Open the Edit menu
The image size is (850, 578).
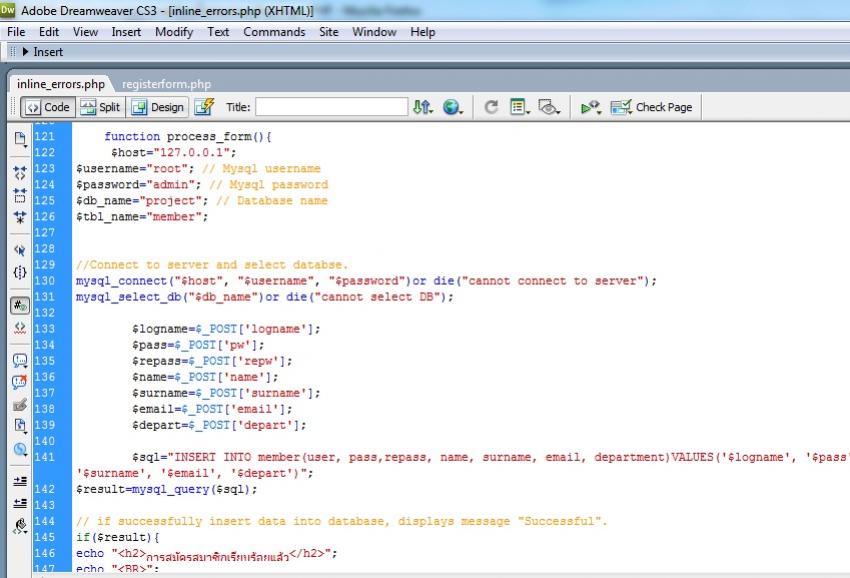[49, 32]
